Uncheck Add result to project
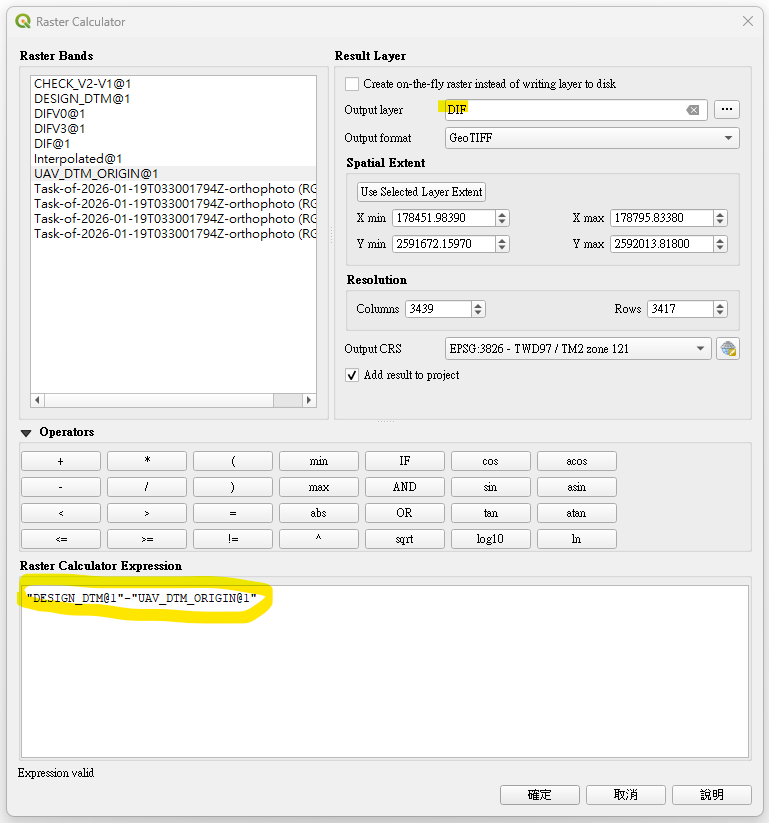This screenshot has height=823, width=769. click(x=352, y=375)
